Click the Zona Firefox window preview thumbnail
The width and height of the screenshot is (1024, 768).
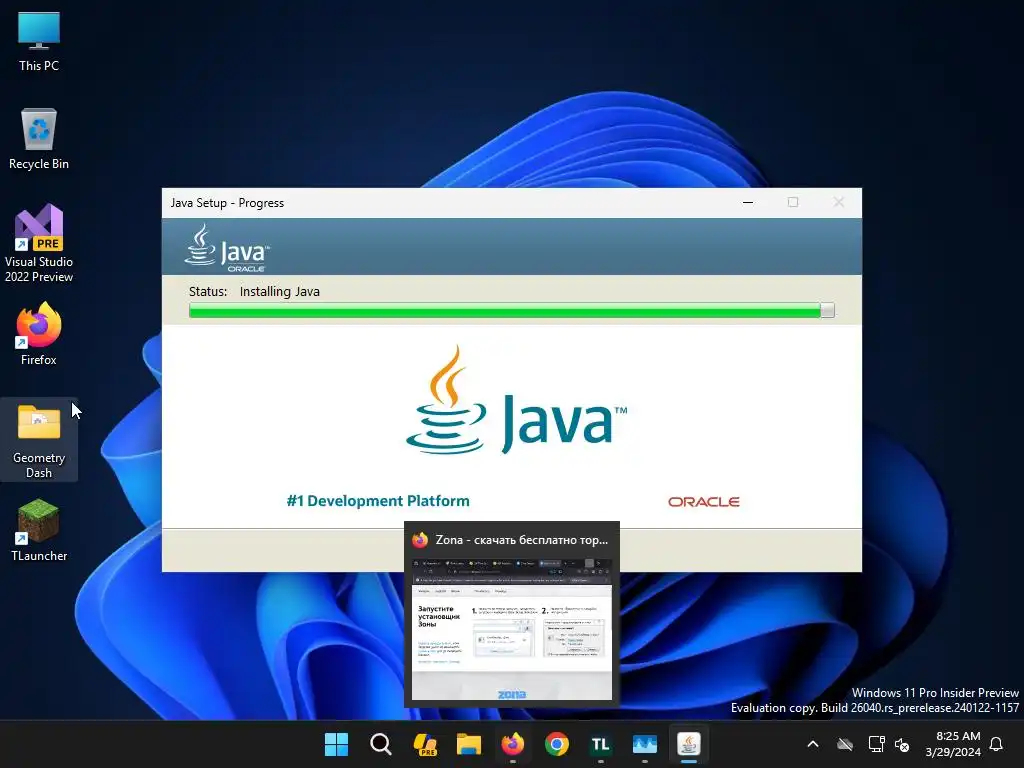pyautogui.click(x=511, y=630)
